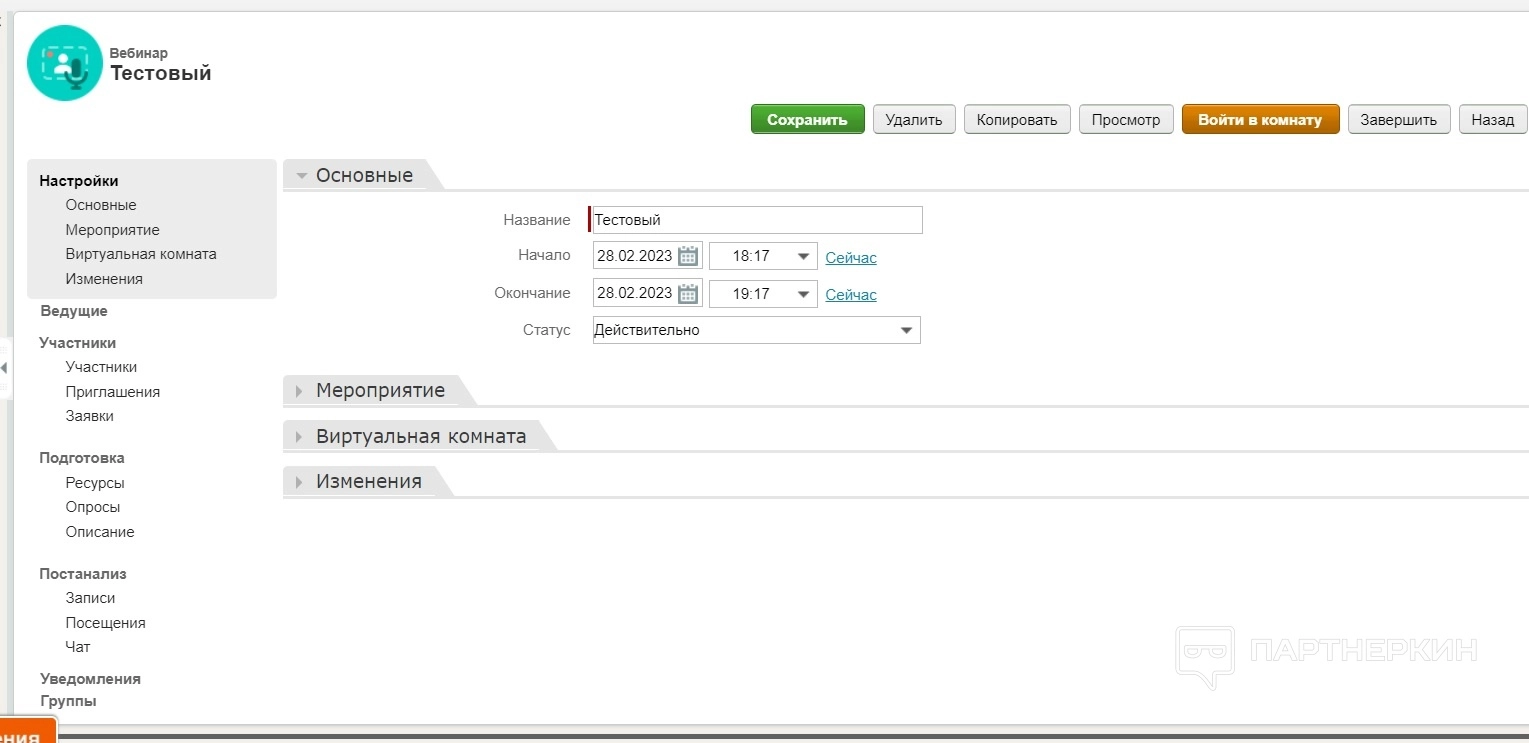Screen dimensions: 1529x743
Task: Collapse the left sidebar arrow handle
Action: [4, 368]
